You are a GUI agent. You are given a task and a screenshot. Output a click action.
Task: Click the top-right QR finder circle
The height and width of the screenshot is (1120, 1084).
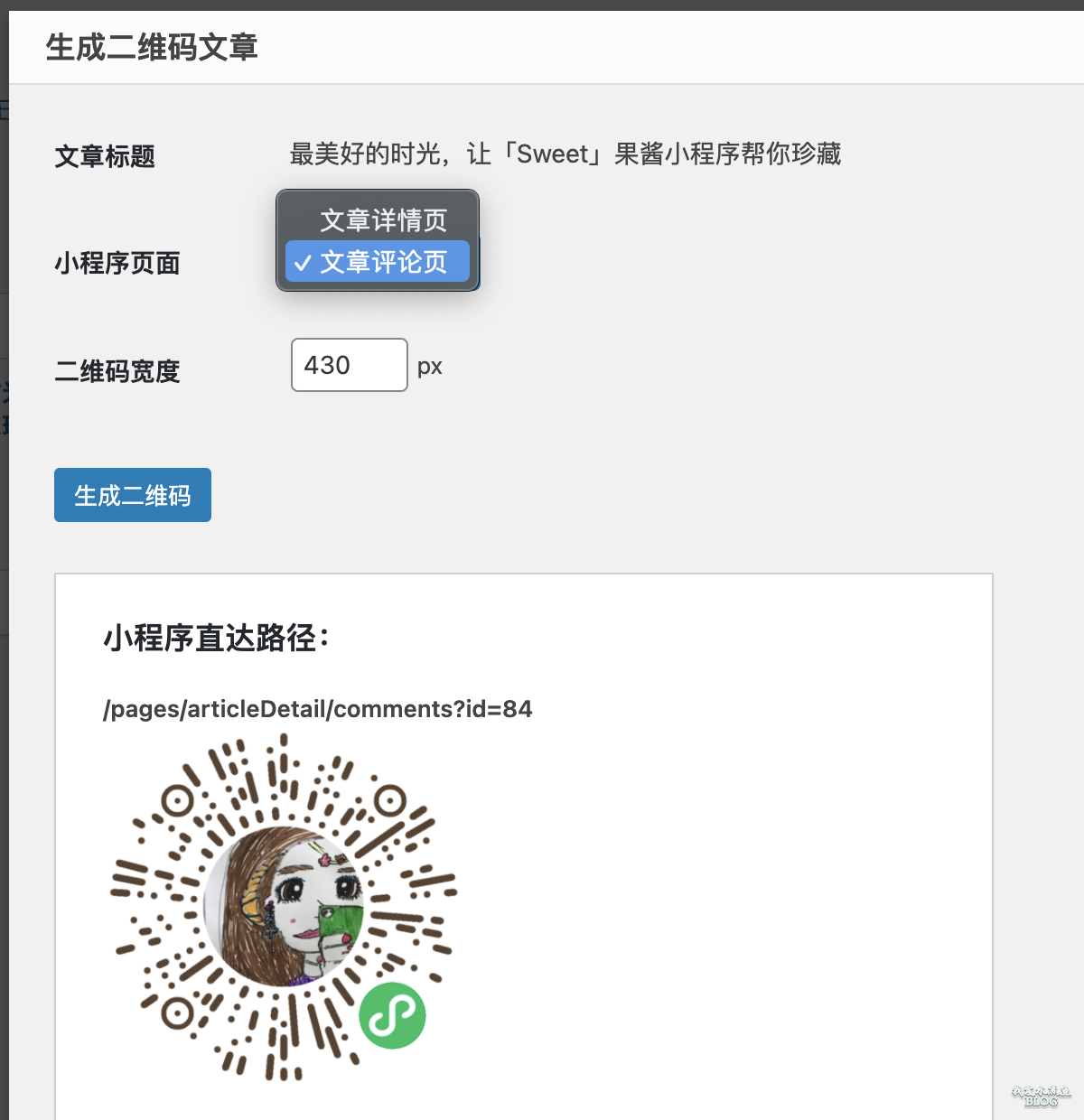pyautogui.click(x=390, y=800)
